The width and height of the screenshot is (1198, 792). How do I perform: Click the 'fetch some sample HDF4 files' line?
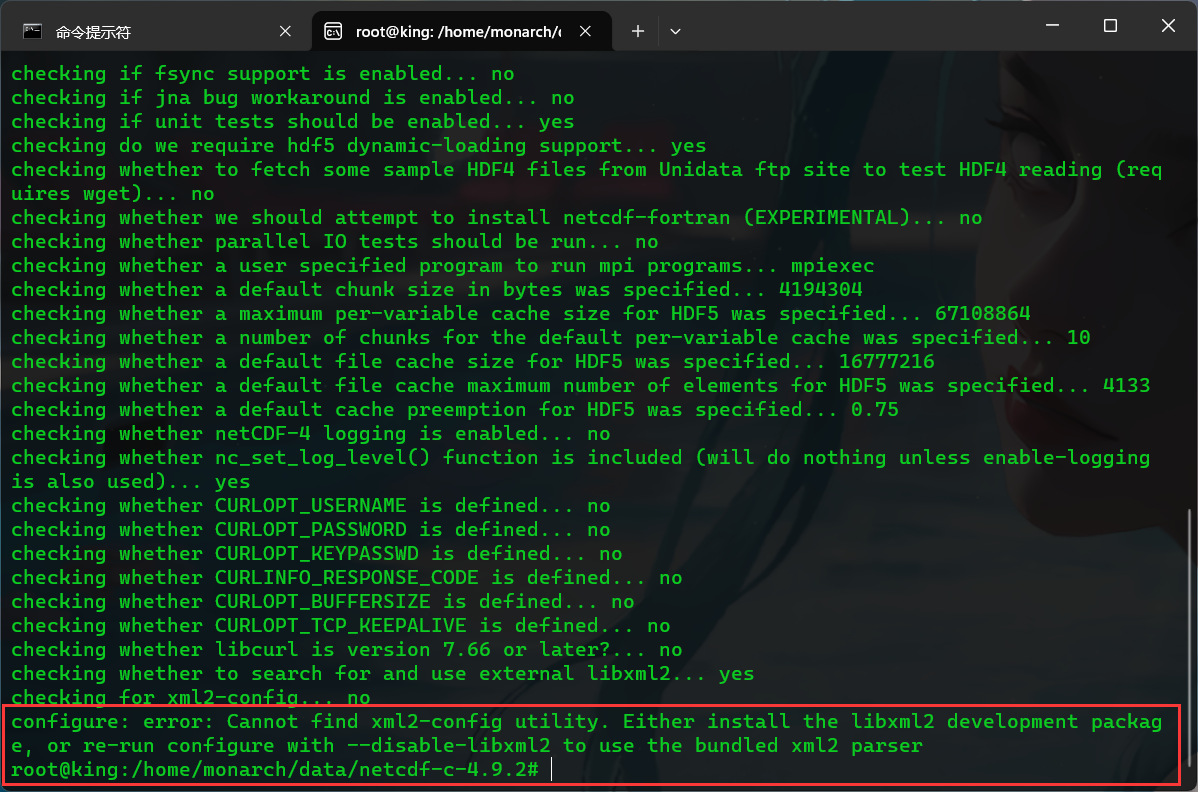point(587,181)
